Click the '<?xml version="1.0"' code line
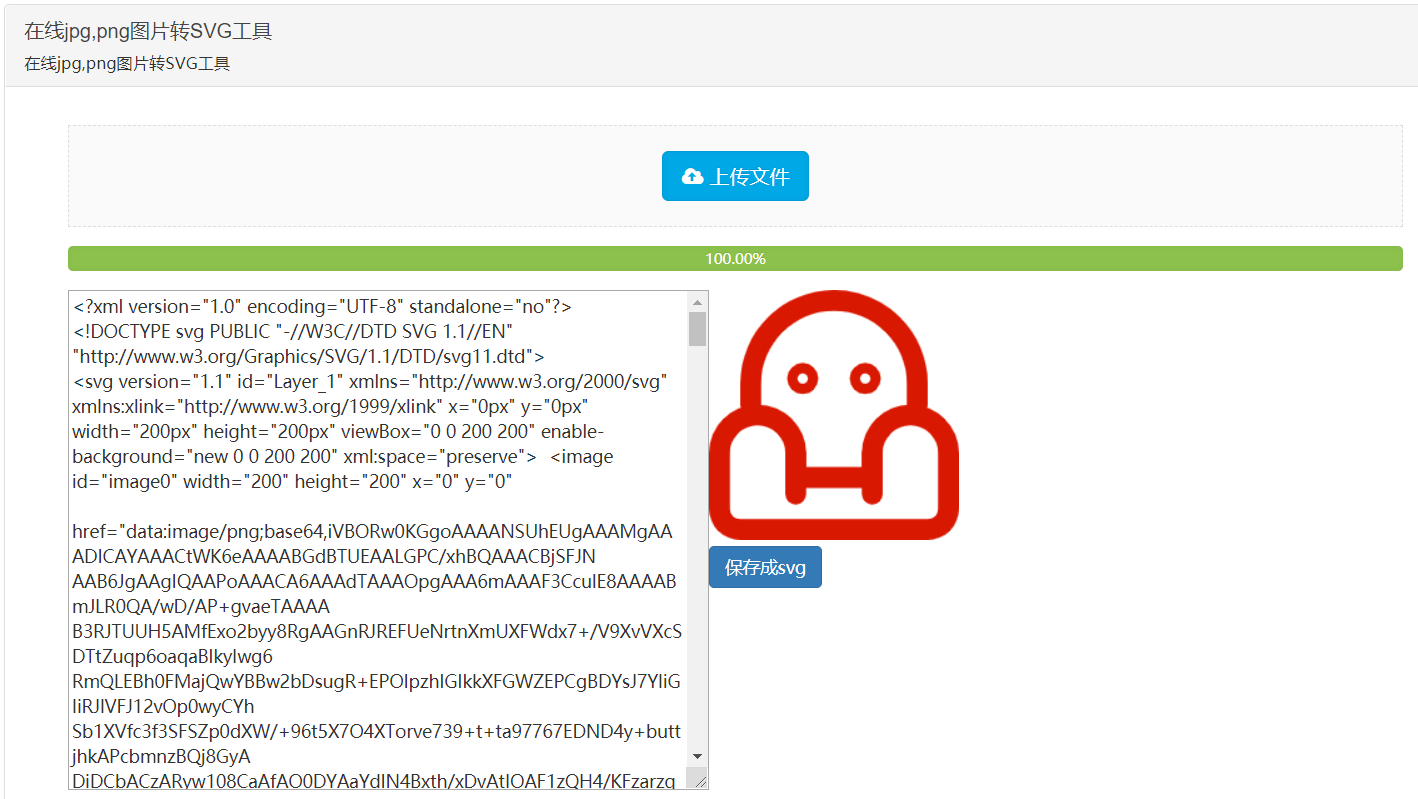 coord(322,306)
